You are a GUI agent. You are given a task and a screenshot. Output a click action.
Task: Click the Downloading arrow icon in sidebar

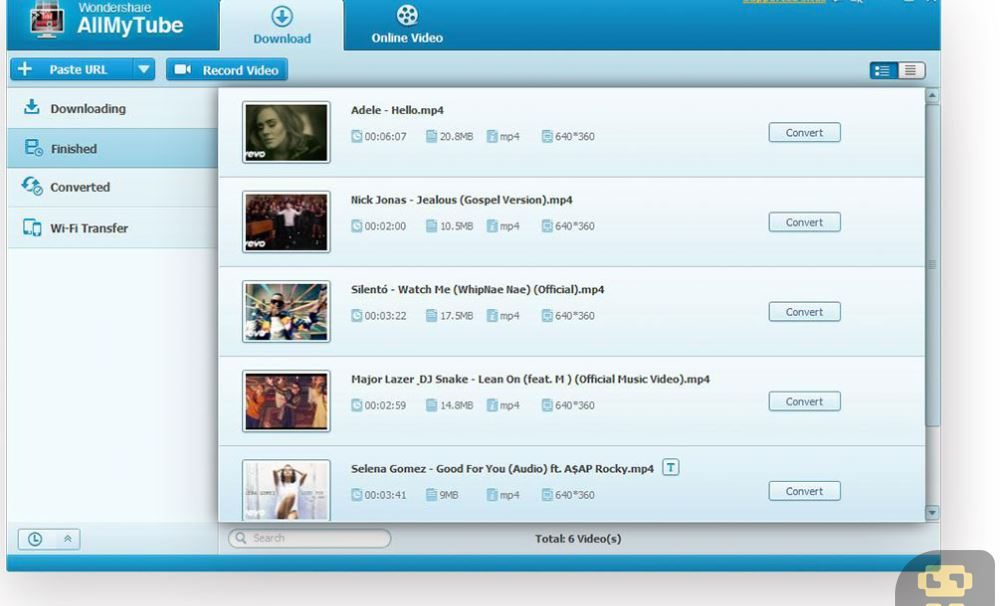point(31,107)
